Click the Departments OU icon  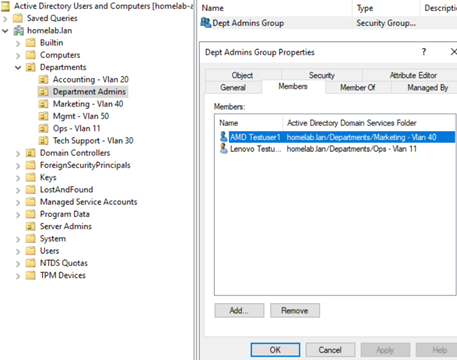31,67
